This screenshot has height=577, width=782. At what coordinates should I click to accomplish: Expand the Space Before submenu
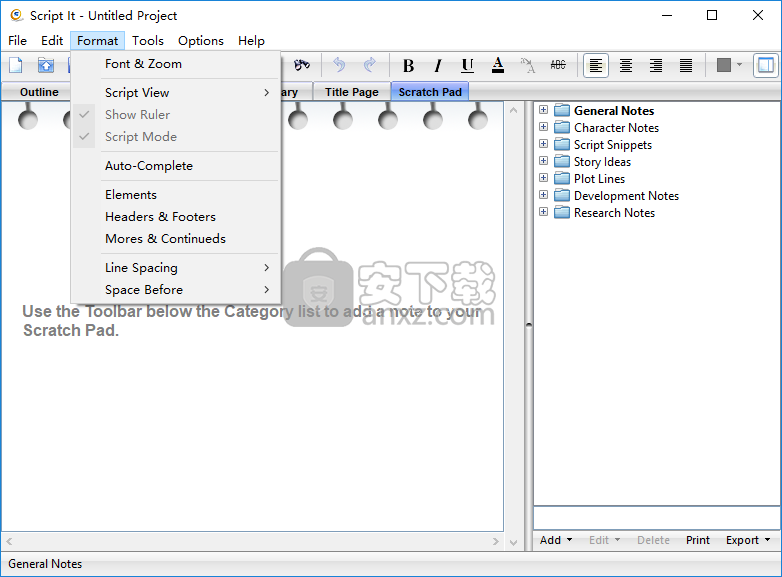177,290
